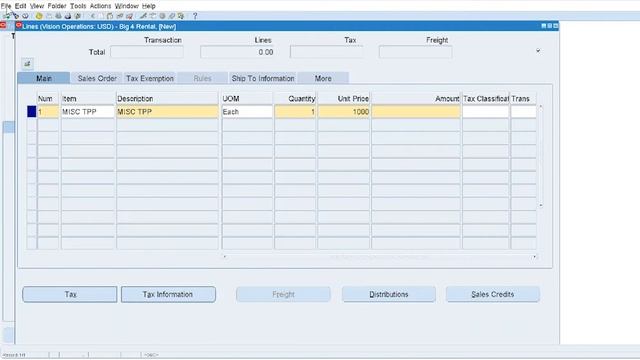Click the Folder Tools toolbar icon
This screenshot has height=360, width=640.
pyautogui.click(x=181, y=16)
